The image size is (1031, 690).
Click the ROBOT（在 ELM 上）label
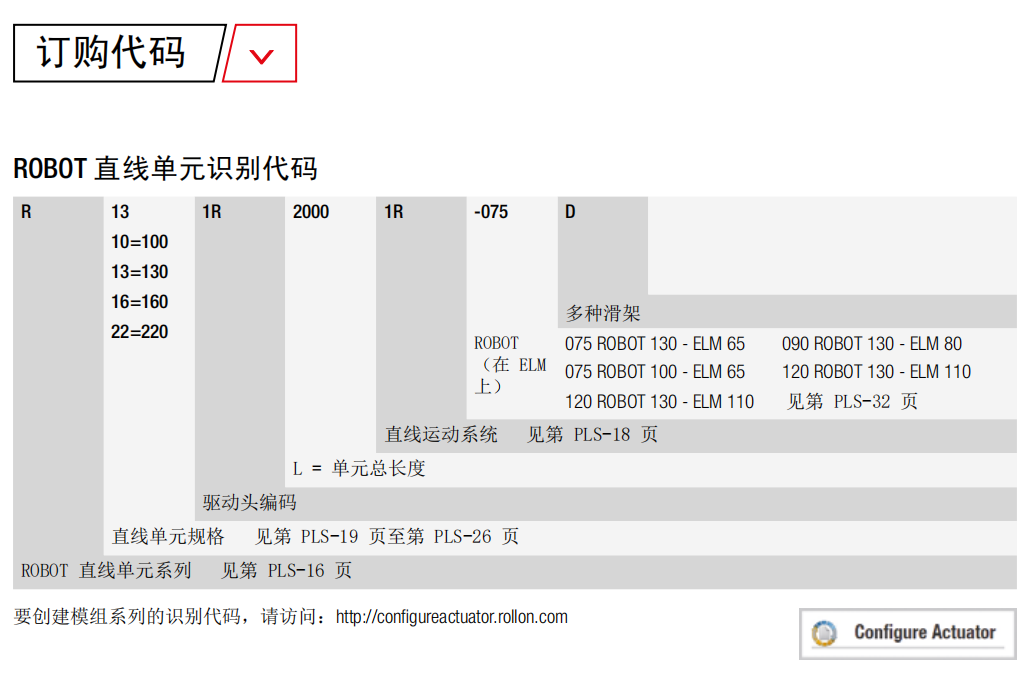(x=510, y=365)
